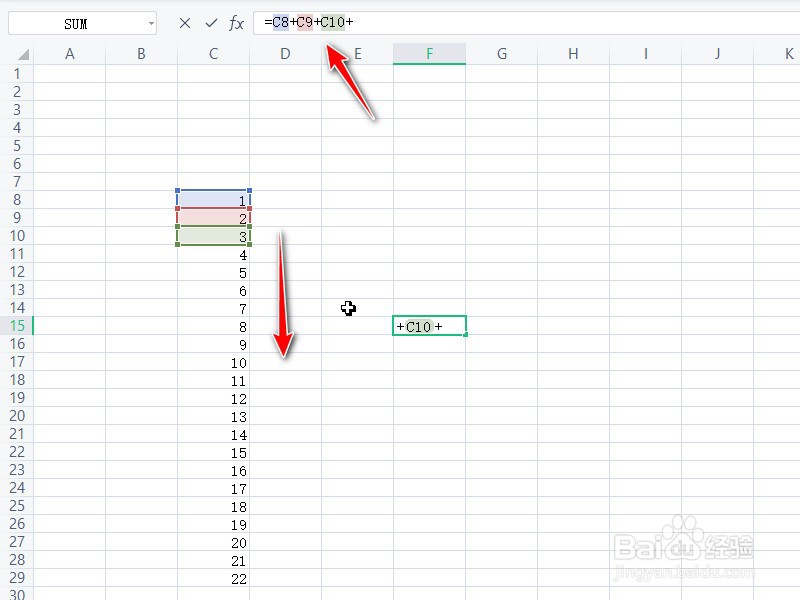Select column C header
The width and height of the screenshot is (800, 600).
click(x=213, y=54)
